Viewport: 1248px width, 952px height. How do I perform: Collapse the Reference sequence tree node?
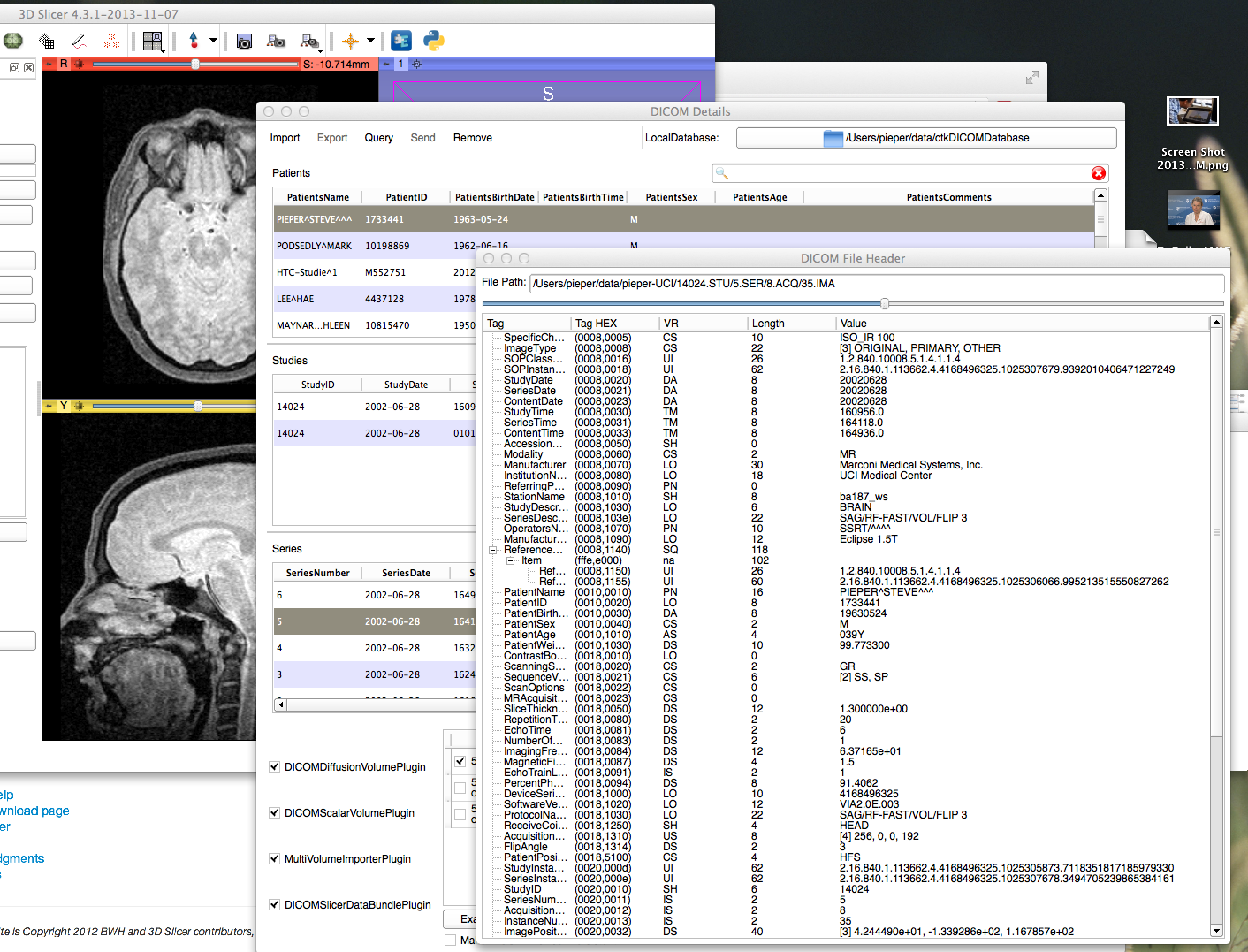[x=492, y=550]
